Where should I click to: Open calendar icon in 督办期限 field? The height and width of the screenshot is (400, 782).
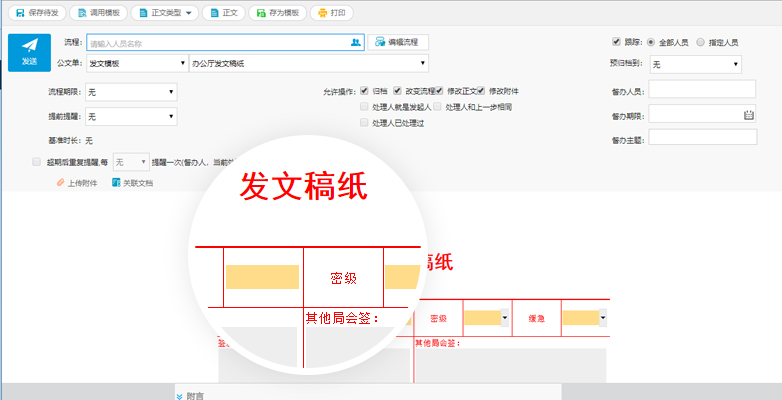748,115
